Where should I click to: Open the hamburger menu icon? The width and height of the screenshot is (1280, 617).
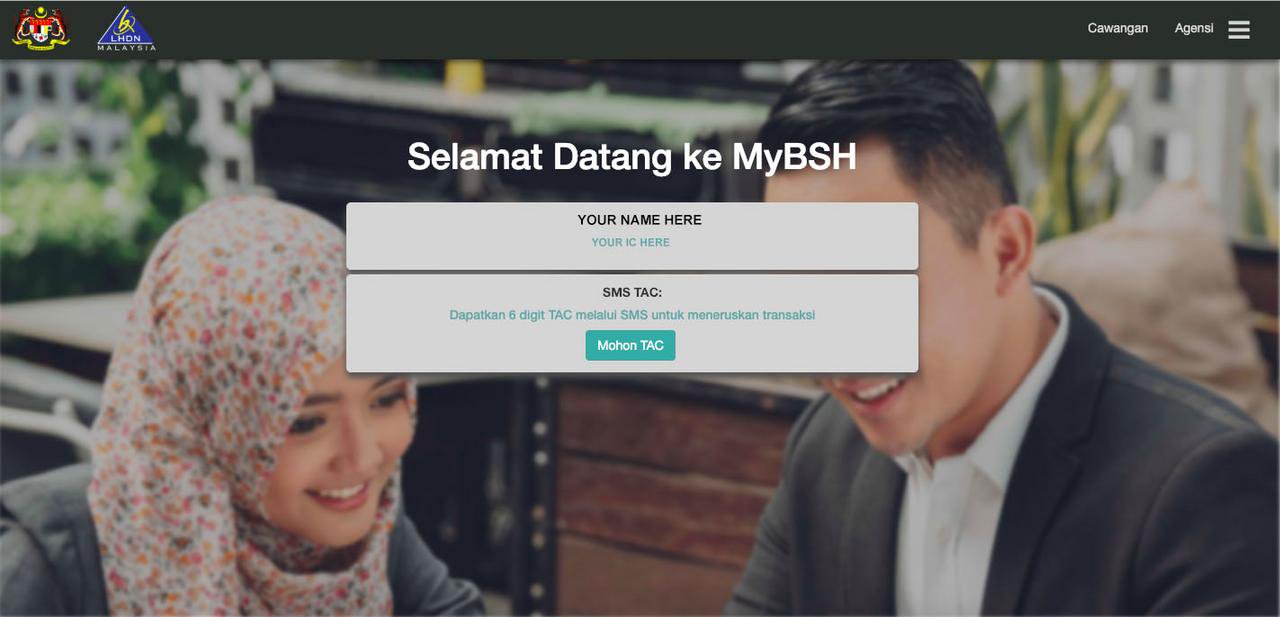click(1239, 30)
